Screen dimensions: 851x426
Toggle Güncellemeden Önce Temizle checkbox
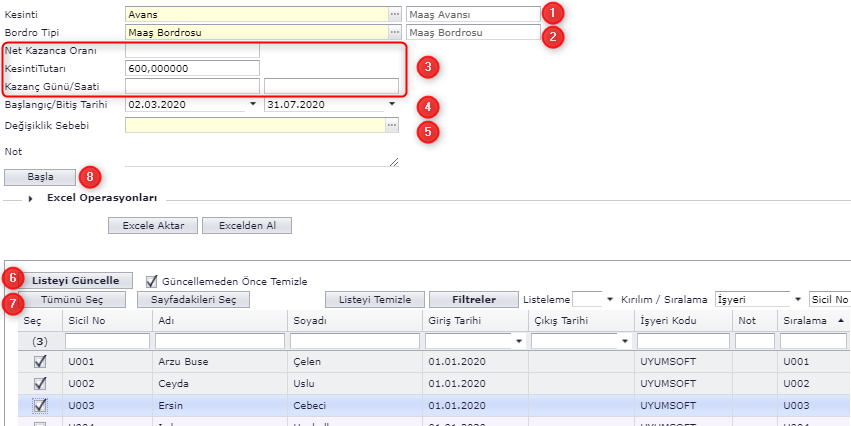(x=153, y=281)
